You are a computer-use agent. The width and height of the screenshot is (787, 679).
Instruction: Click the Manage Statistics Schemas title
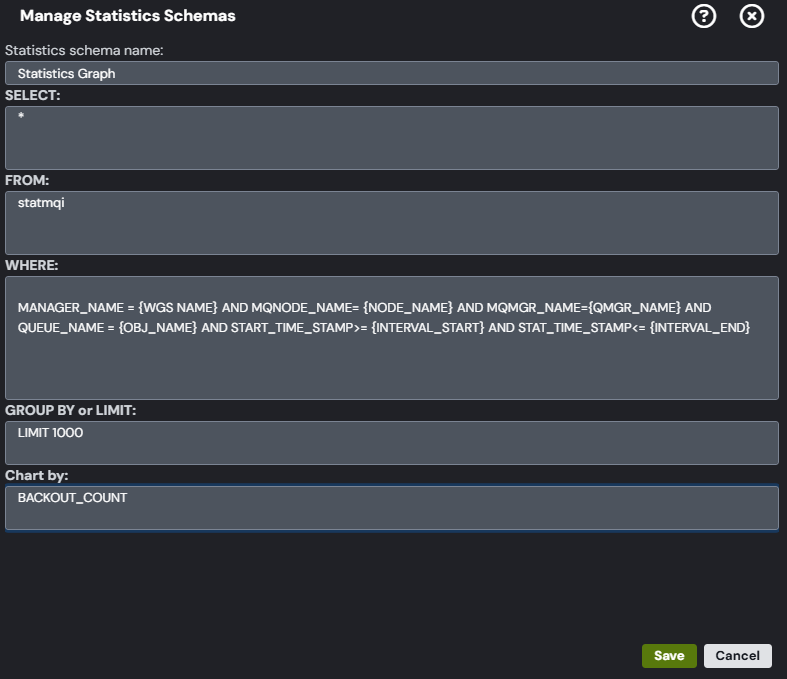coord(127,16)
